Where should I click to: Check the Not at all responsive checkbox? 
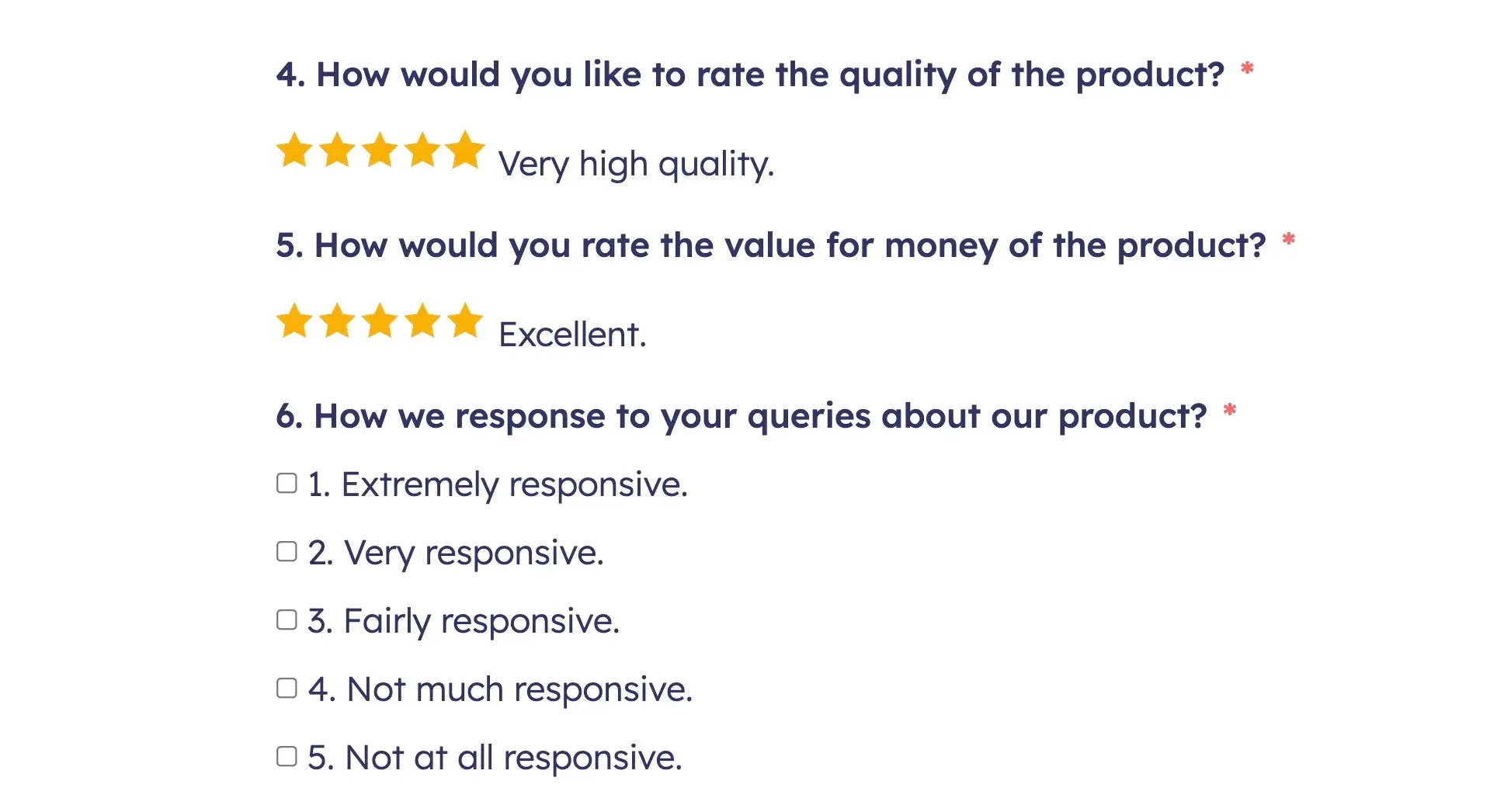click(x=287, y=757)
